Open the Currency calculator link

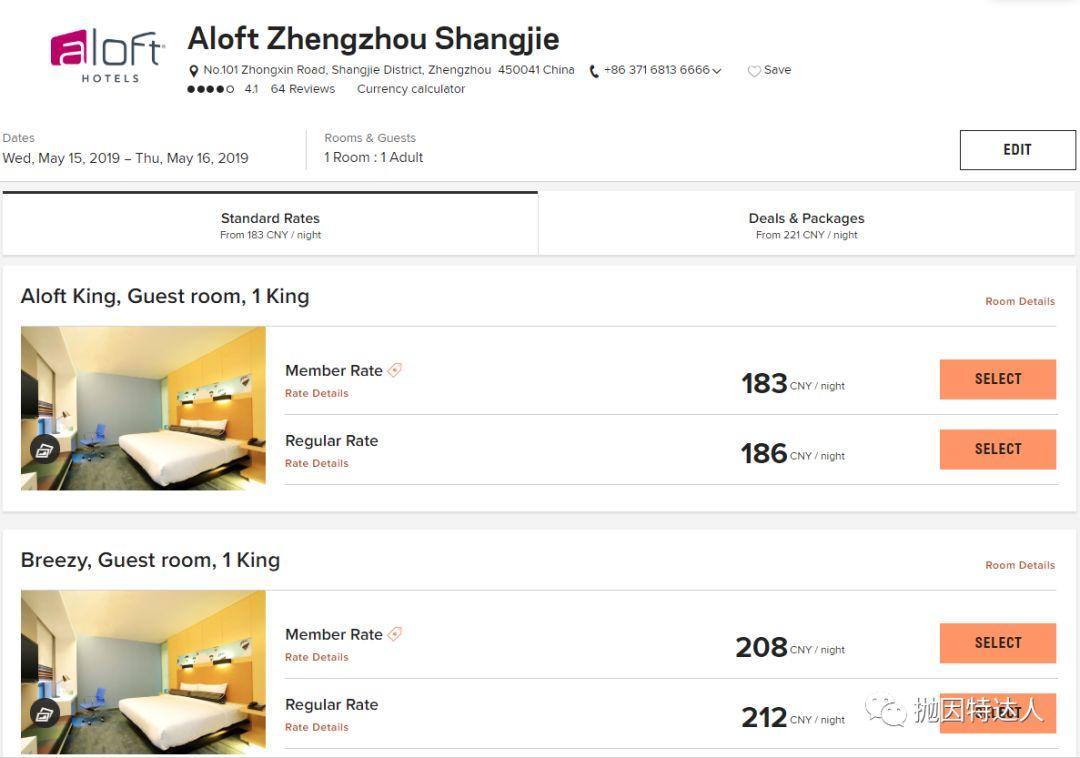coord(411,89)
